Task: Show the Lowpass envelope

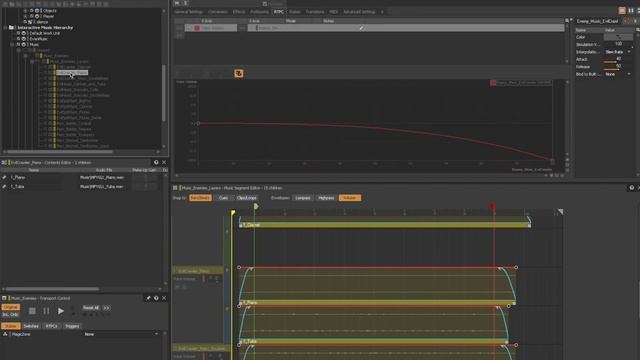Action: coord(303,198)
